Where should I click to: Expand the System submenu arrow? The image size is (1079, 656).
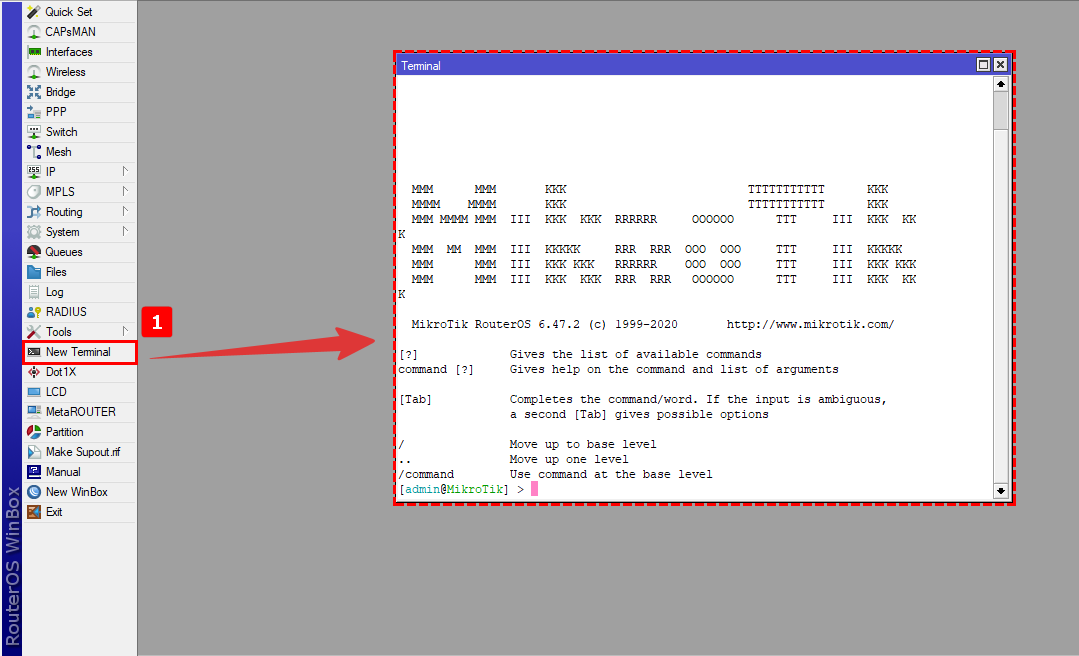point(125,232)
